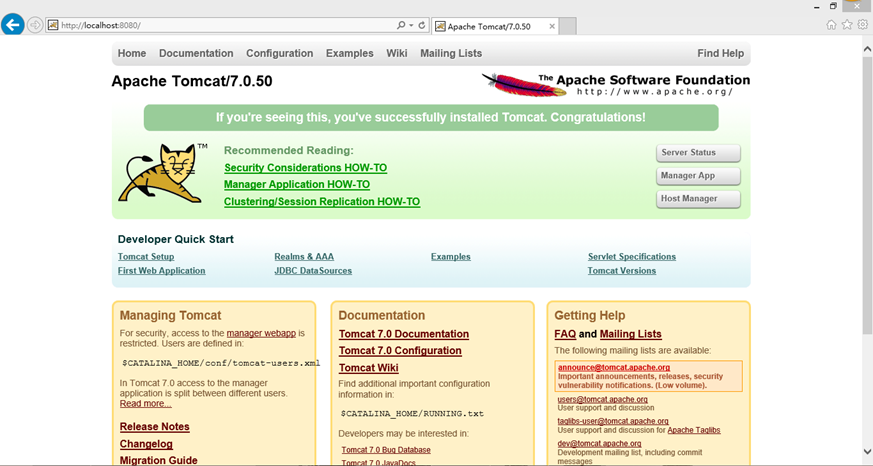Open the Wiki navigation item

pos(397,53)
